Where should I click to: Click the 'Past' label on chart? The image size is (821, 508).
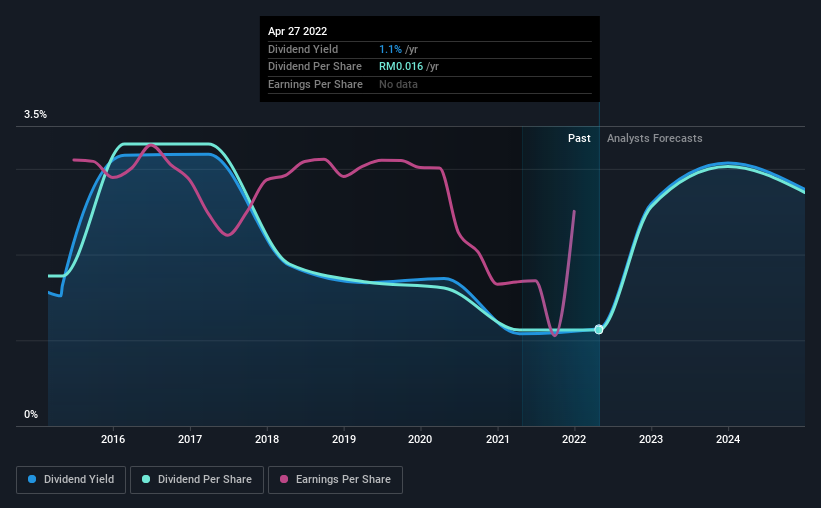coord(579,138)
